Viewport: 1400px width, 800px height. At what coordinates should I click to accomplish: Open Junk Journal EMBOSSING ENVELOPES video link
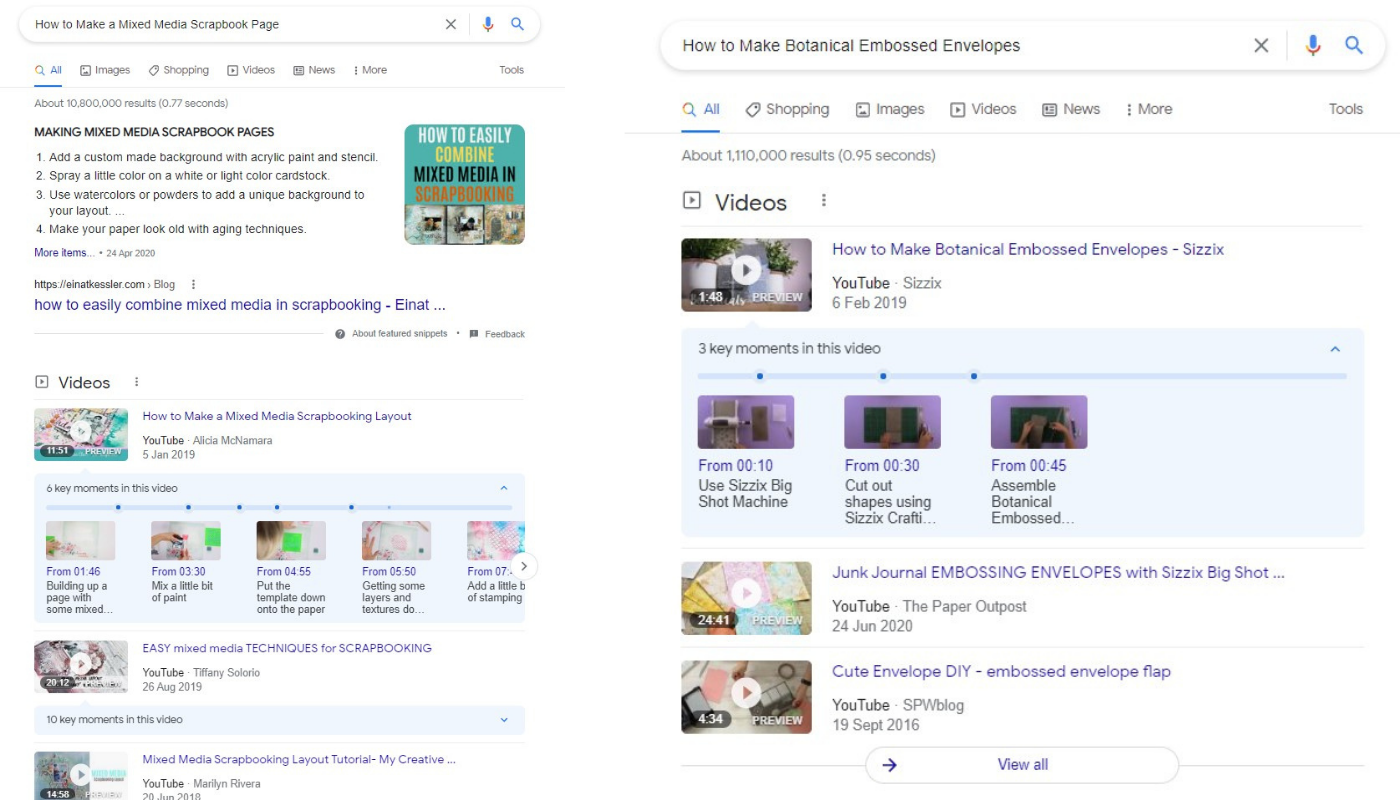coord(1058,572)
